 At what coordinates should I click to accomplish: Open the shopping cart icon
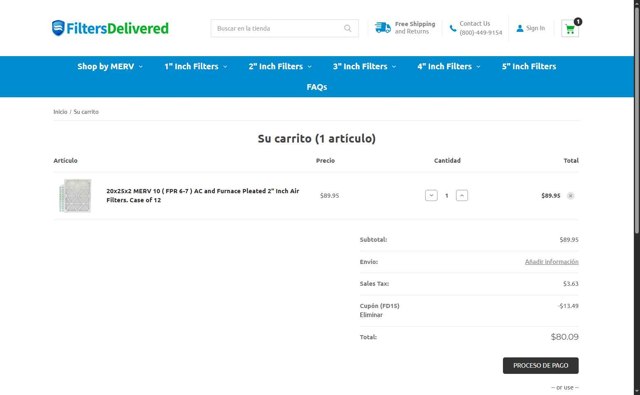(570, 29)
